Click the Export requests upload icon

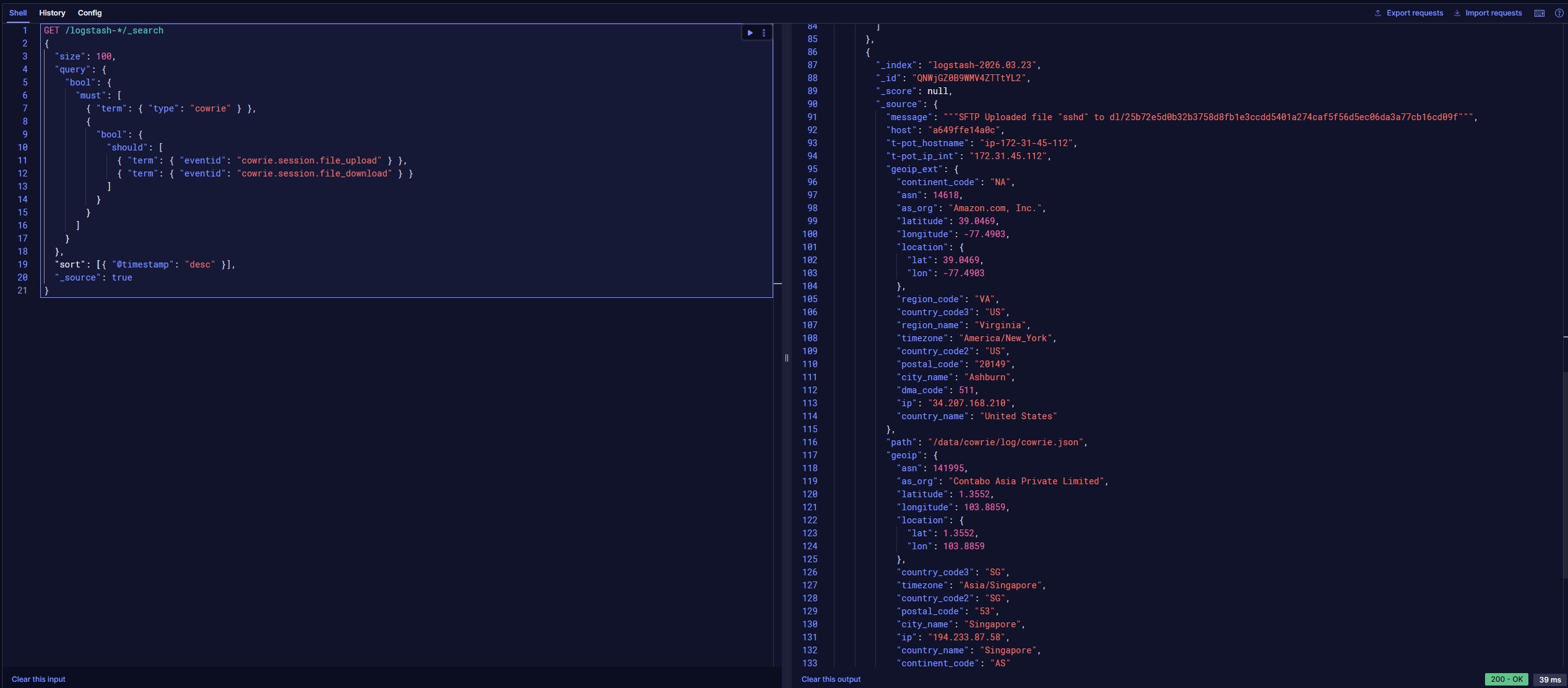click(1377, 13)
